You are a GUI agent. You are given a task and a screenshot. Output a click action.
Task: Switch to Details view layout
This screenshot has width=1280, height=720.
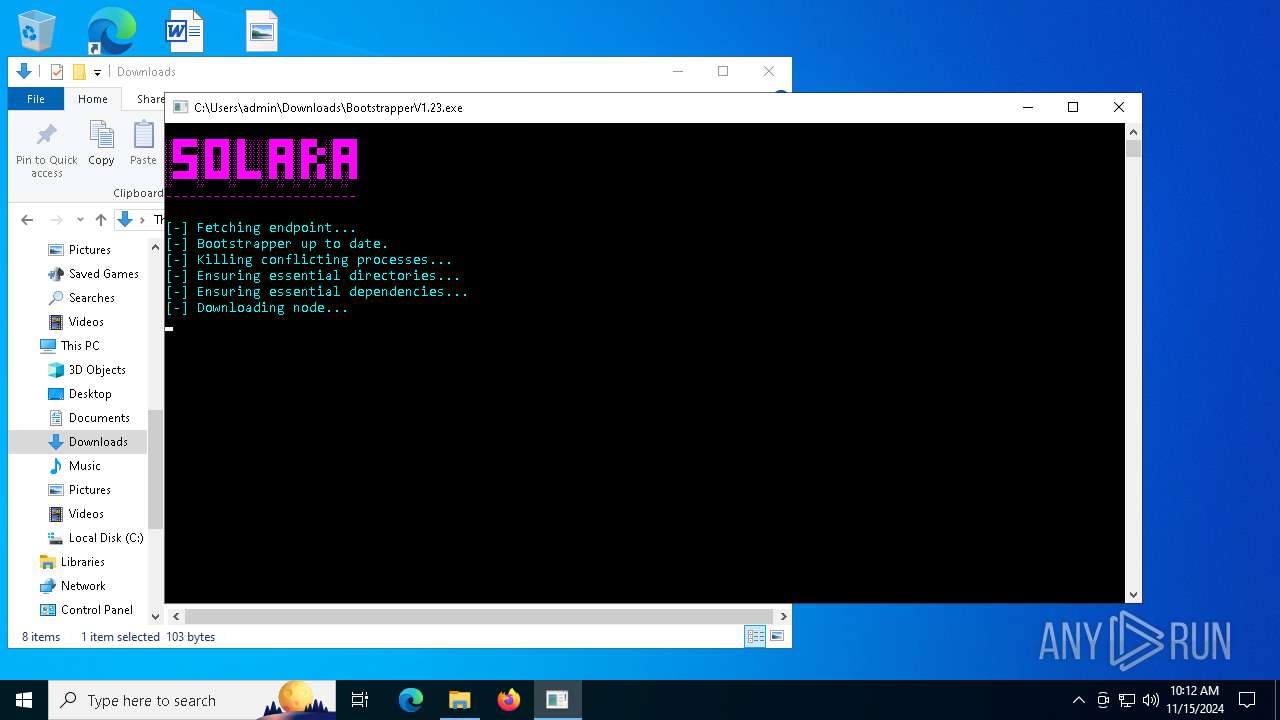click(755, 636)
